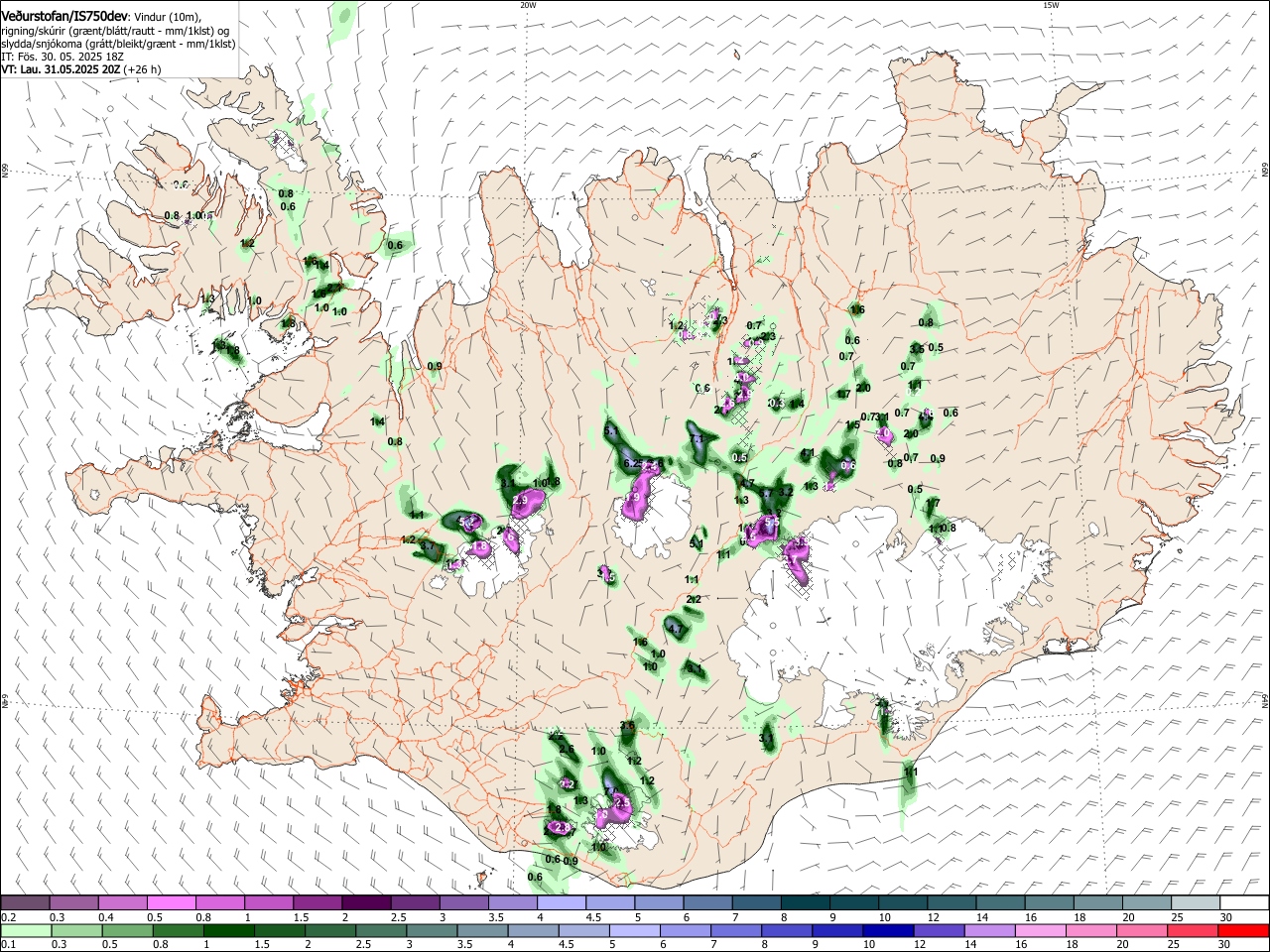This screenshot has width=1270, height=952.
Task: Click the rigning/skúrir legend description line
Action: coord(115,30)
